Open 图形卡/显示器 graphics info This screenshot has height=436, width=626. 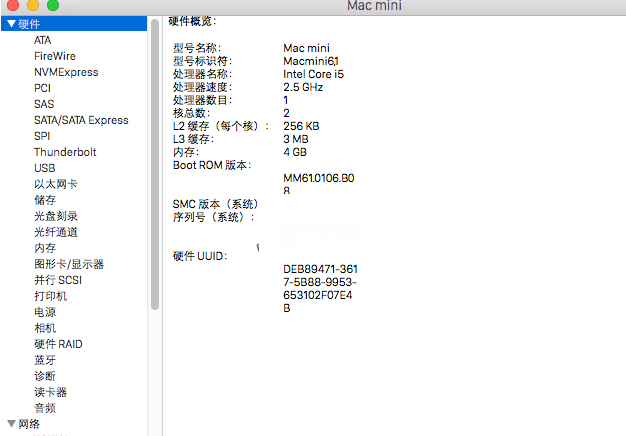(68, 264)
